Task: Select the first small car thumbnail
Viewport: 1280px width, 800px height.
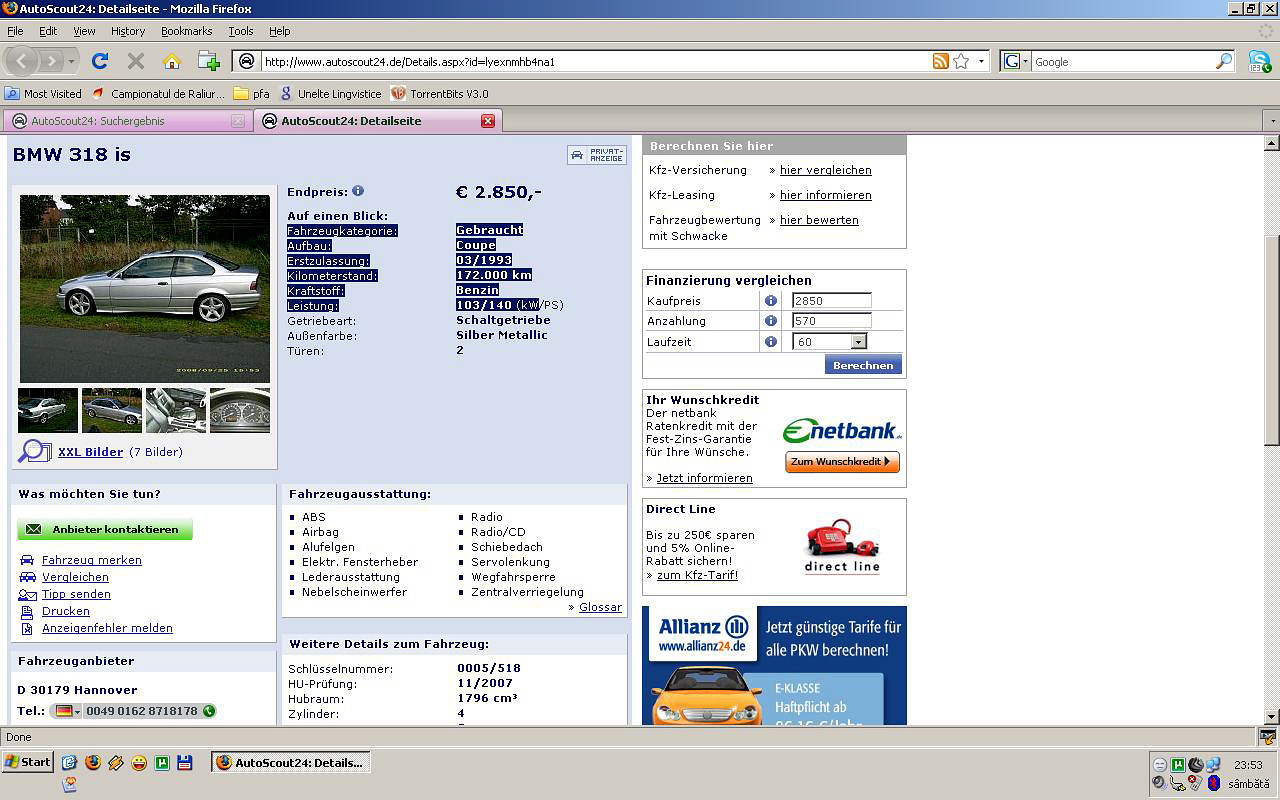Action: tap(48, 410)
